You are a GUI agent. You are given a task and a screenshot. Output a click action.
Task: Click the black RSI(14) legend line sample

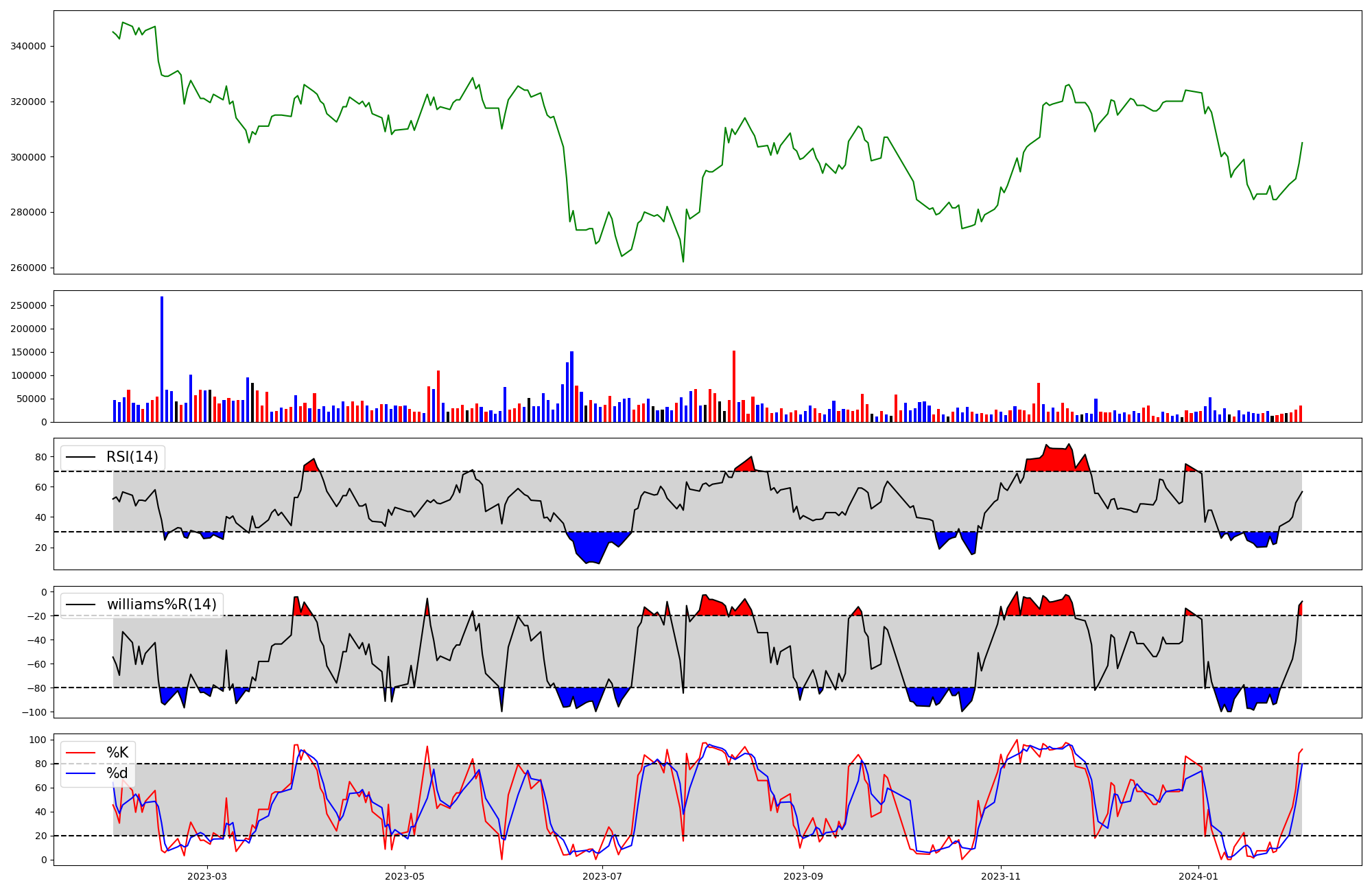(81, 458)
